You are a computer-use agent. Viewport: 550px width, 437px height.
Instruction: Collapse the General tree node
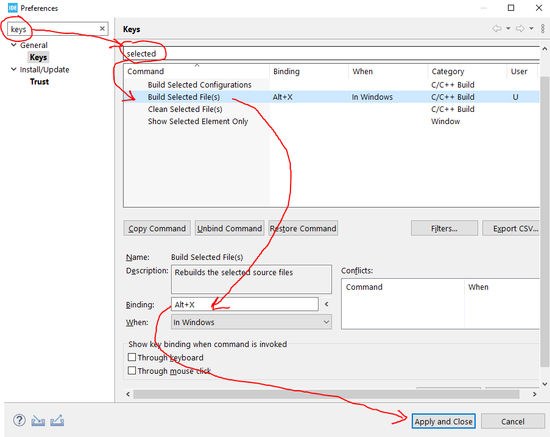[14, 45]
